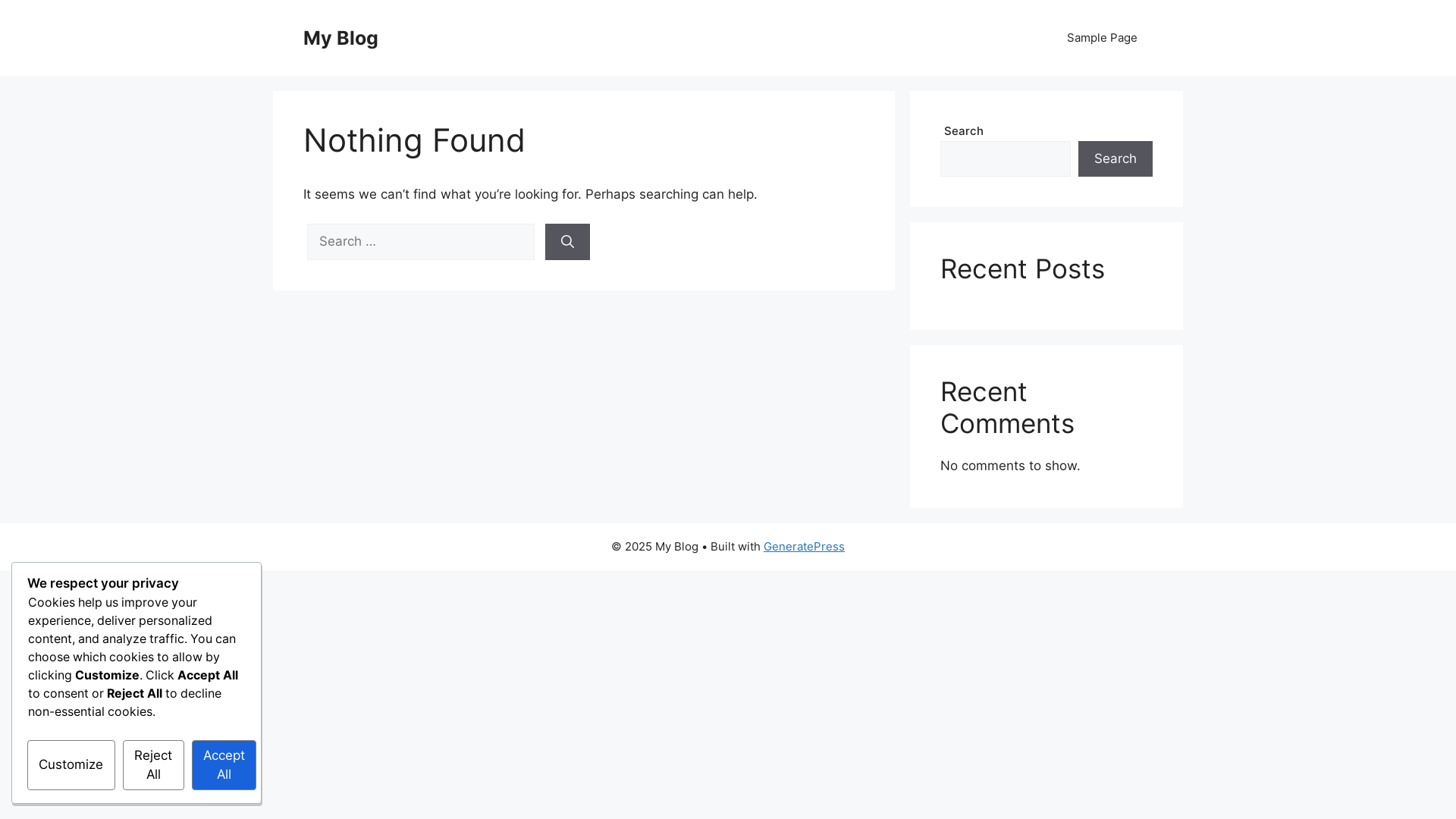Image resolution: width=1456 pixels, height=819 pixels.
Task: Click the 'No comments to show.' text
Action: tap(1010, 466)
